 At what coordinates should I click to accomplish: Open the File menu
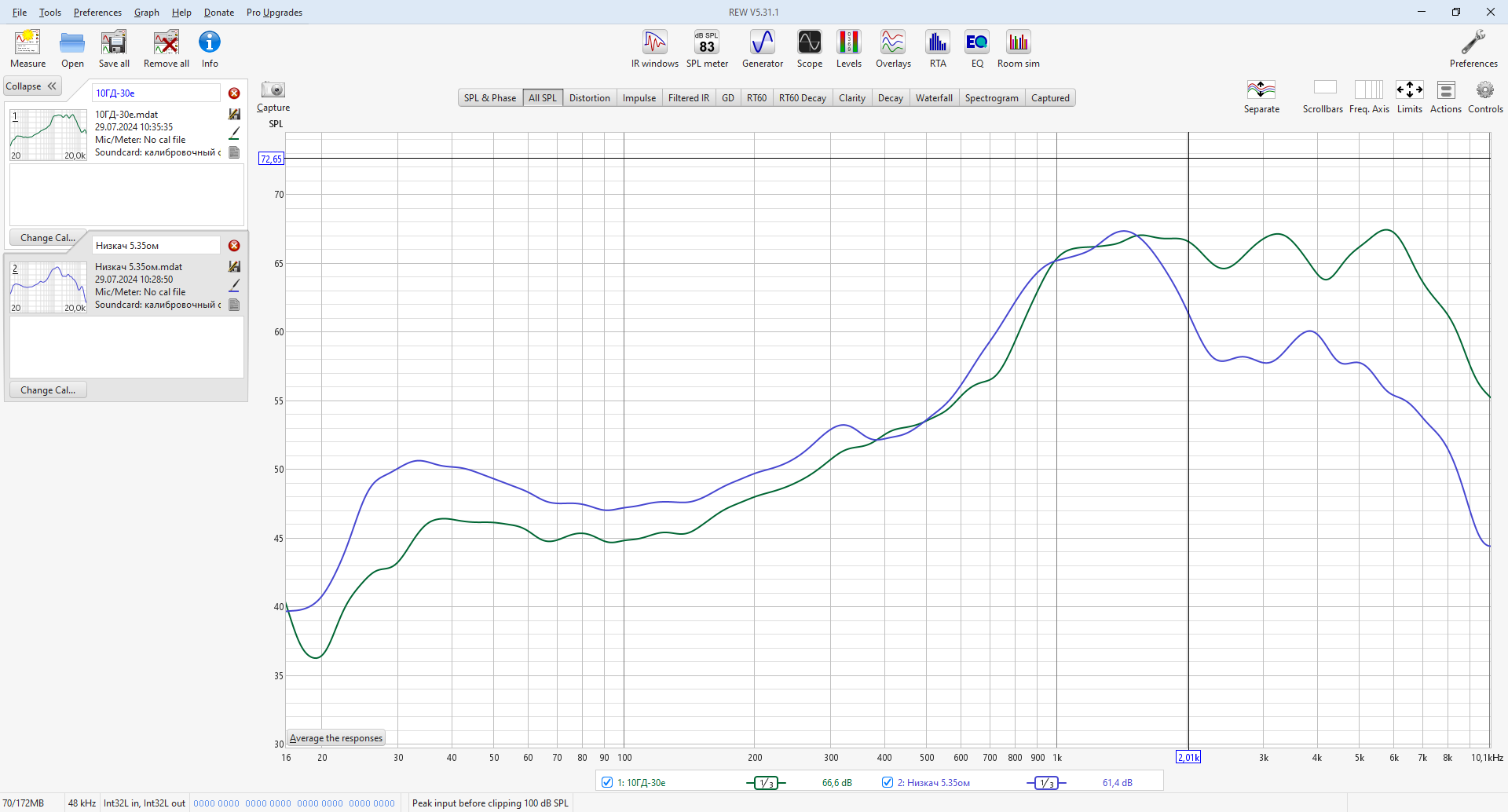click(20, 13)
